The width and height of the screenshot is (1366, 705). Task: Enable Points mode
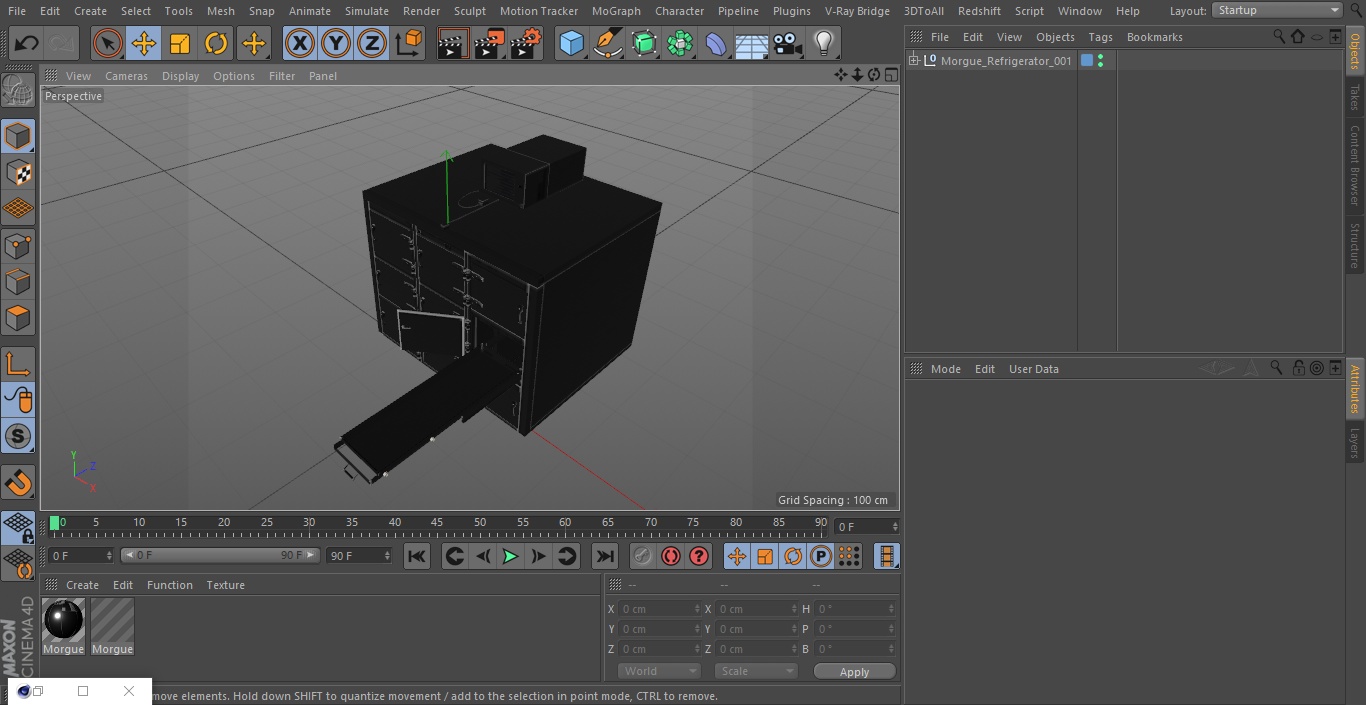pyautogui.click(x=18, y=246)
